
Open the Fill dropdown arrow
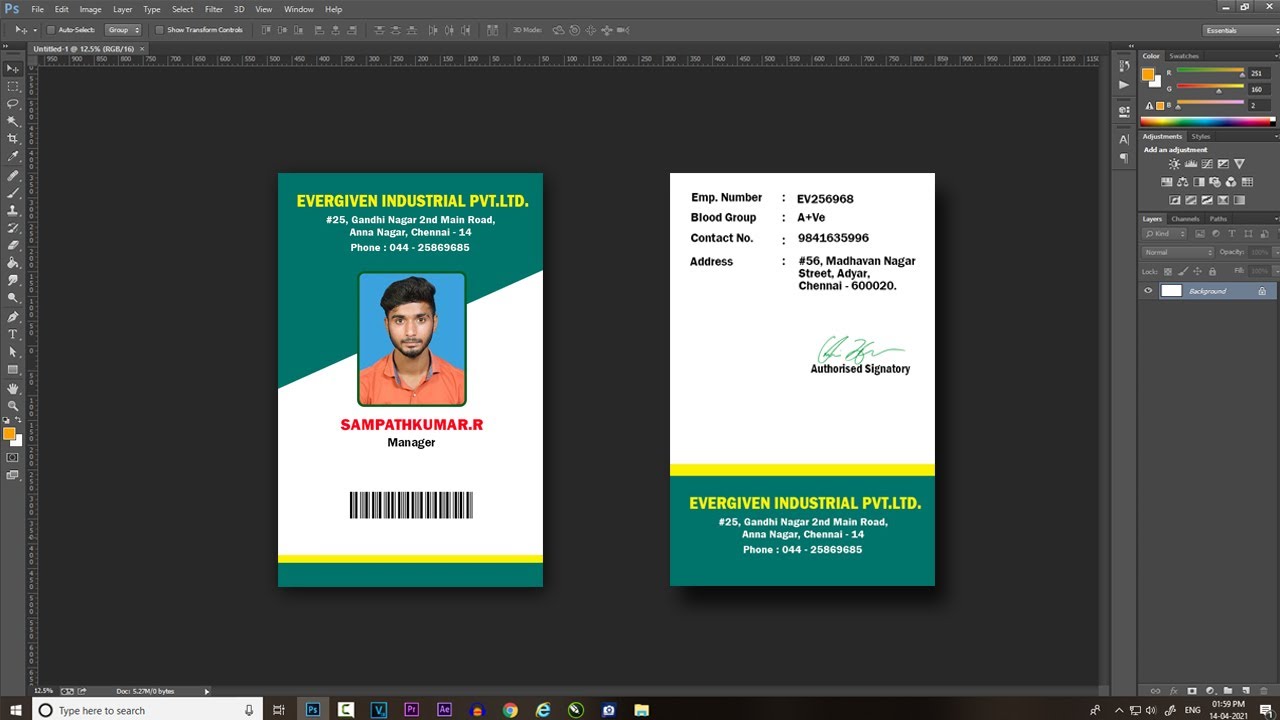1275,271
